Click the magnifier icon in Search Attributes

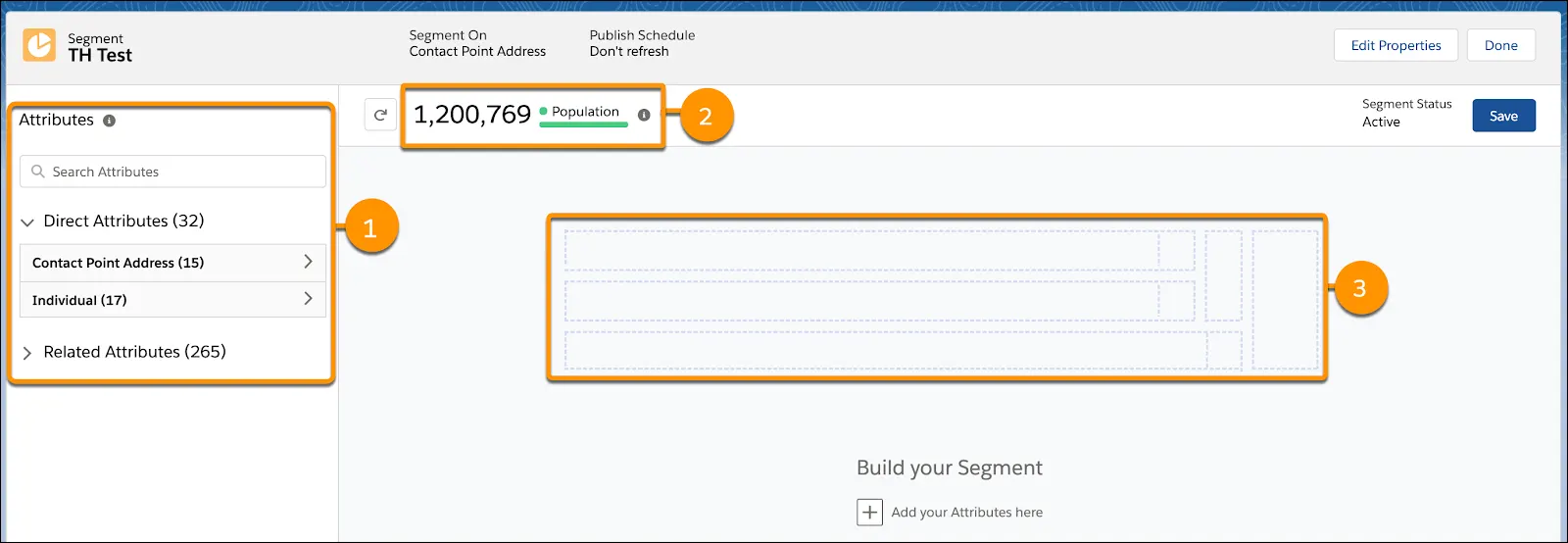(x=38, y=172)
